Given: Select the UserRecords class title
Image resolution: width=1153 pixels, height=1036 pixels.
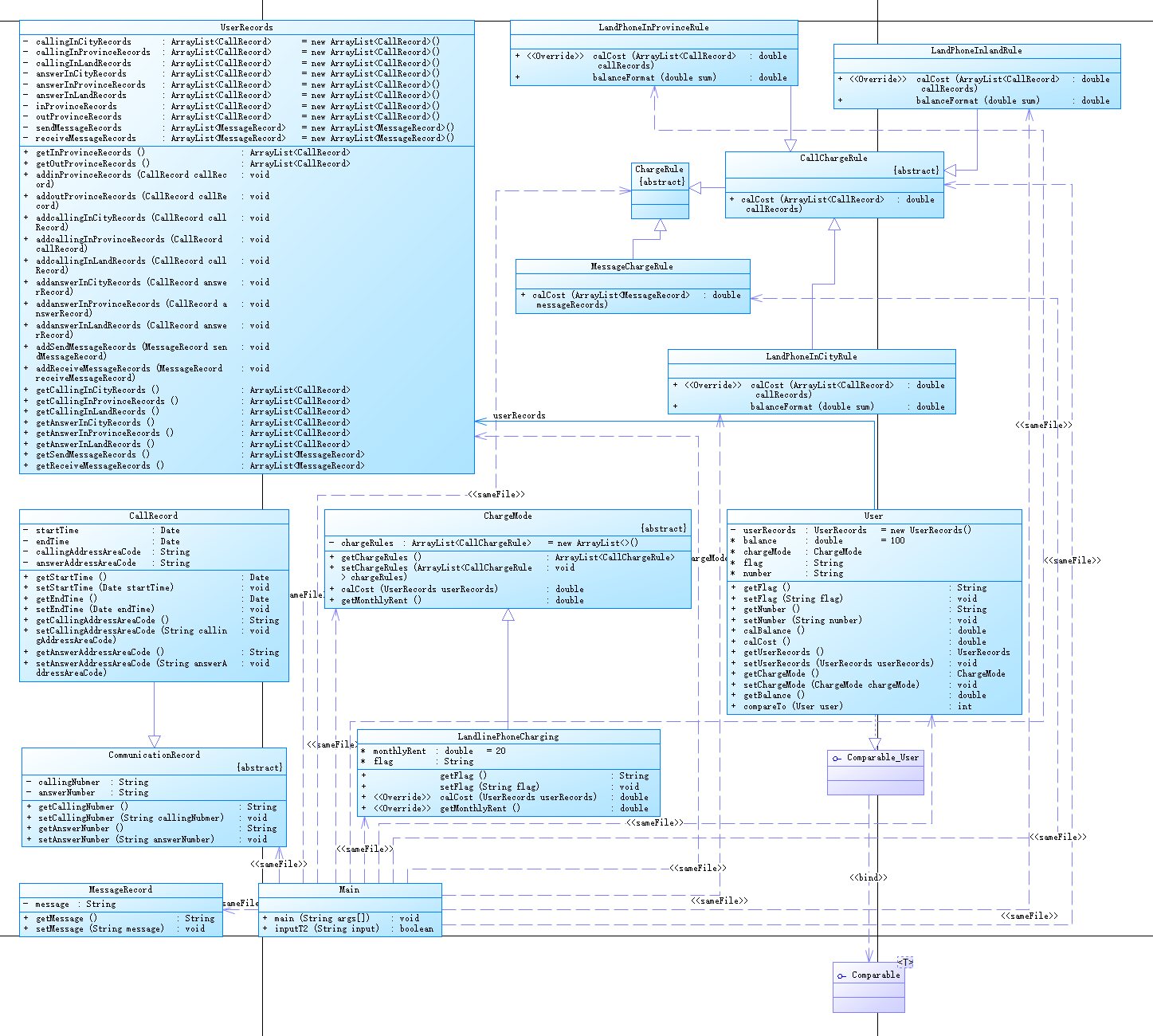Looking at the screenshot, I should pos(246,28).
